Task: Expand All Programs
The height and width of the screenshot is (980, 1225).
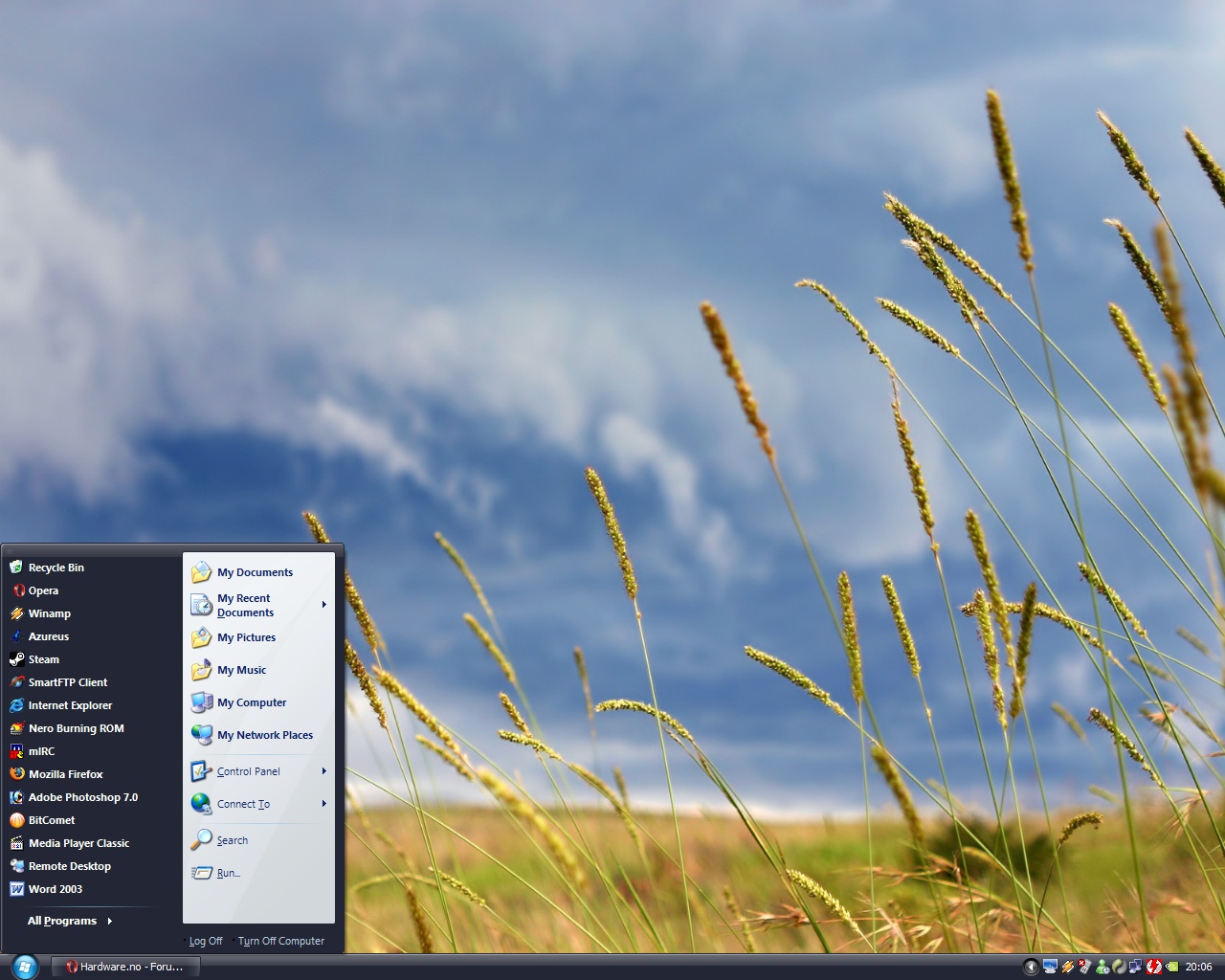Action: point(70,921)
